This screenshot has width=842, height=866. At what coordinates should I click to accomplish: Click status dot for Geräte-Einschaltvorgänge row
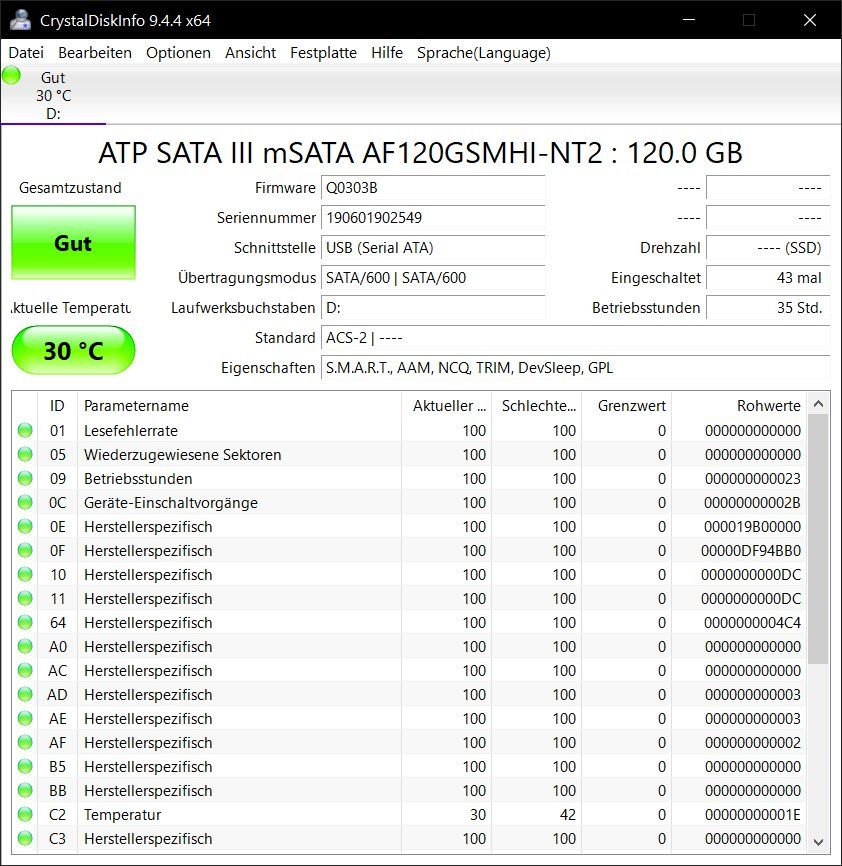pos(25,502)
